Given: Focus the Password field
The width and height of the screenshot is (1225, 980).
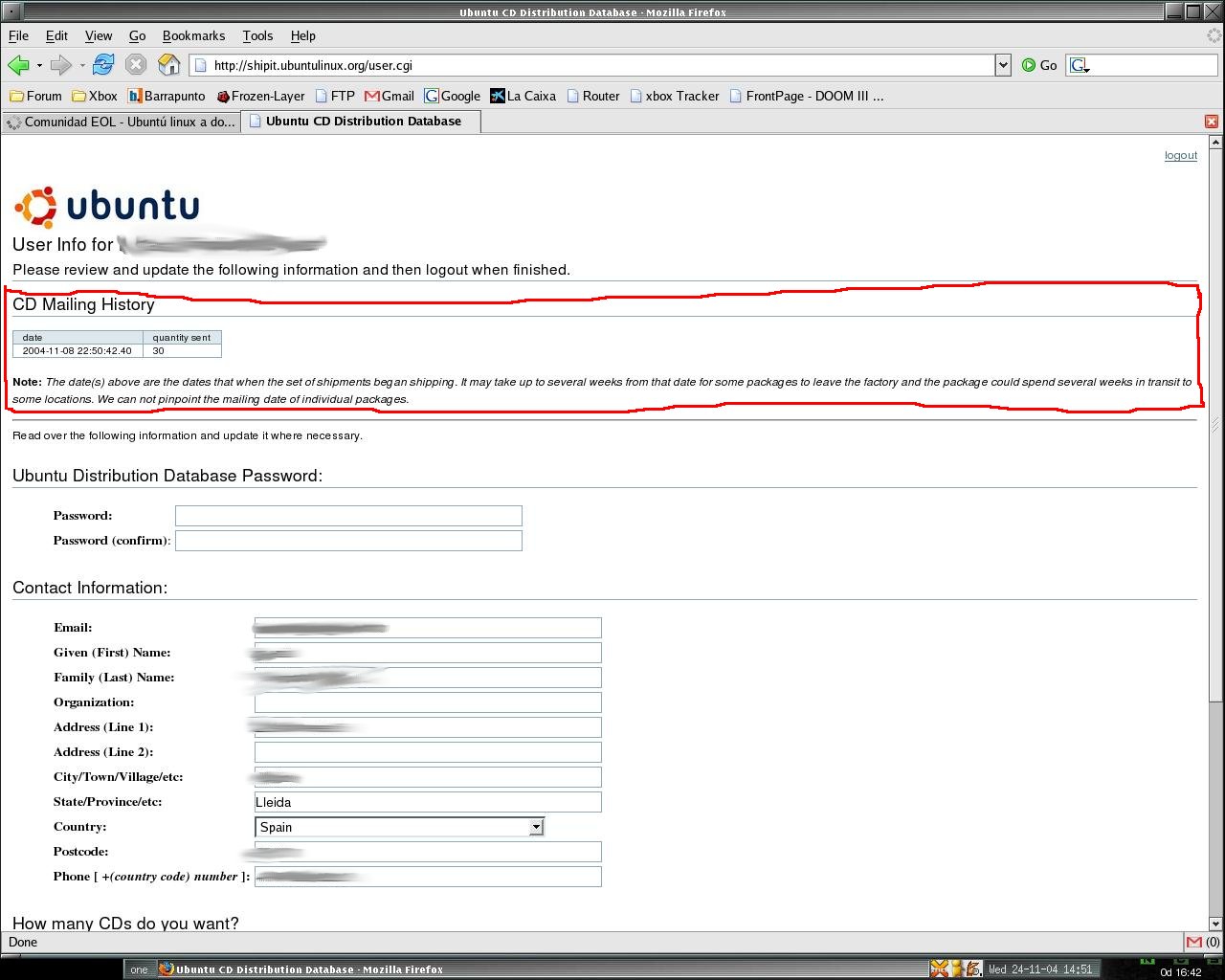Looking at the screenshot, I should pos(348,516).
